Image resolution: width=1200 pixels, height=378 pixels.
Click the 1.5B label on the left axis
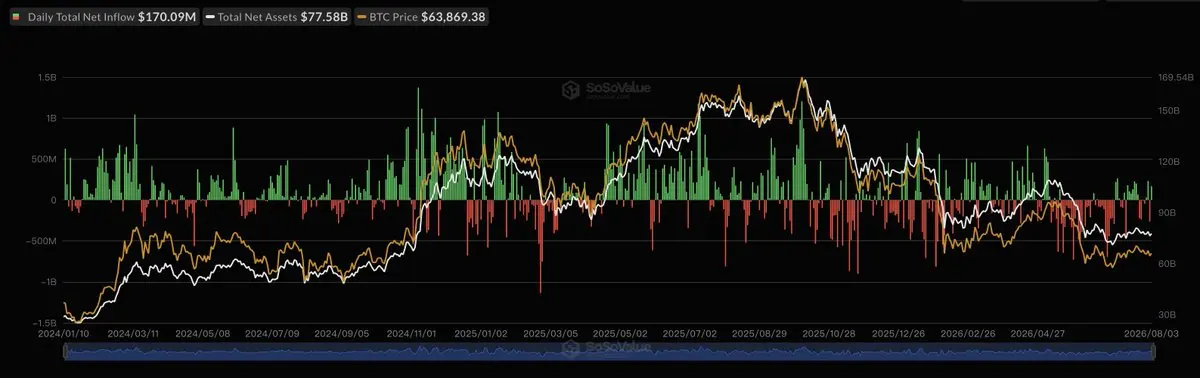point(47,77)
